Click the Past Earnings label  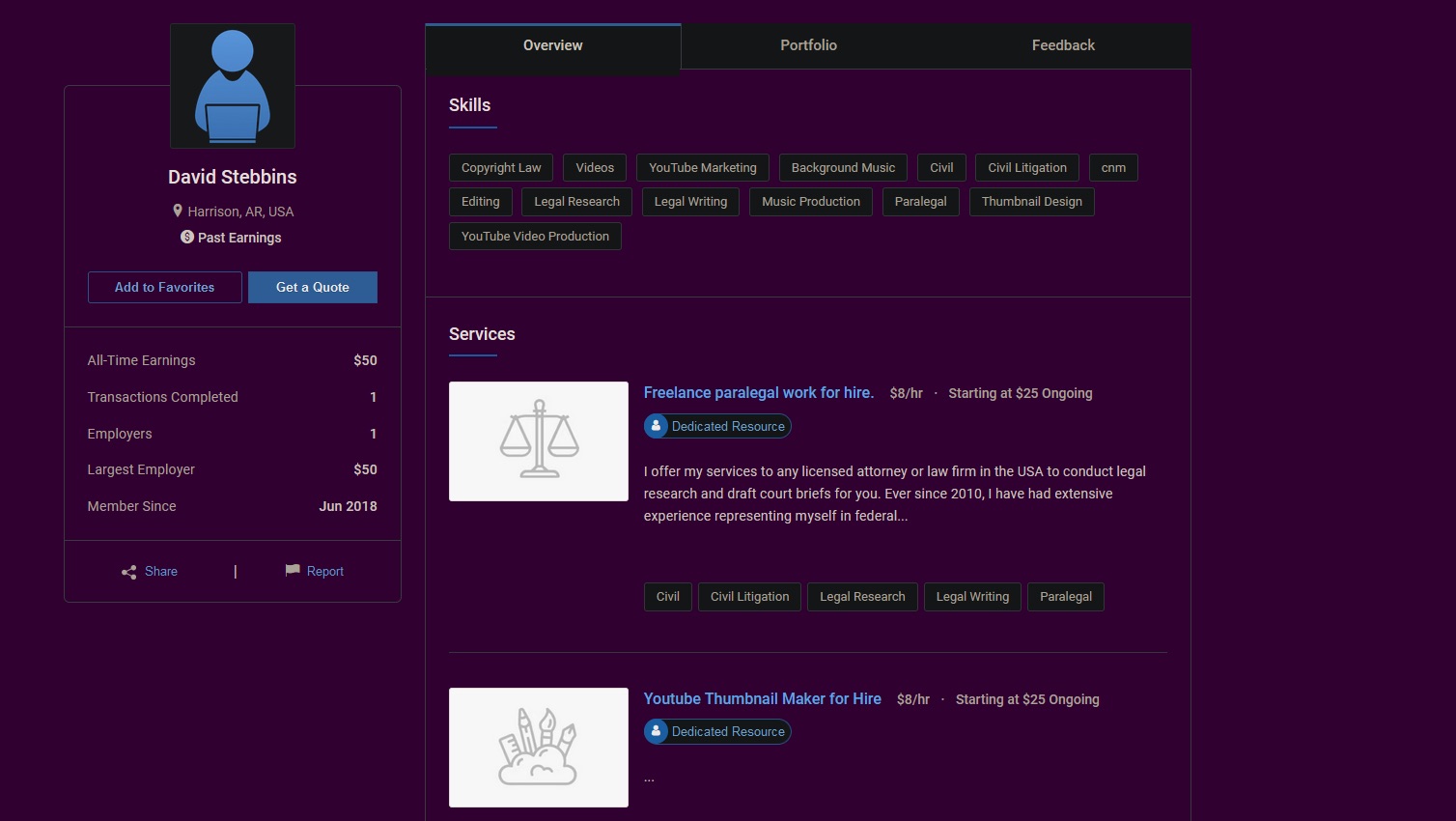click(239, 237)
